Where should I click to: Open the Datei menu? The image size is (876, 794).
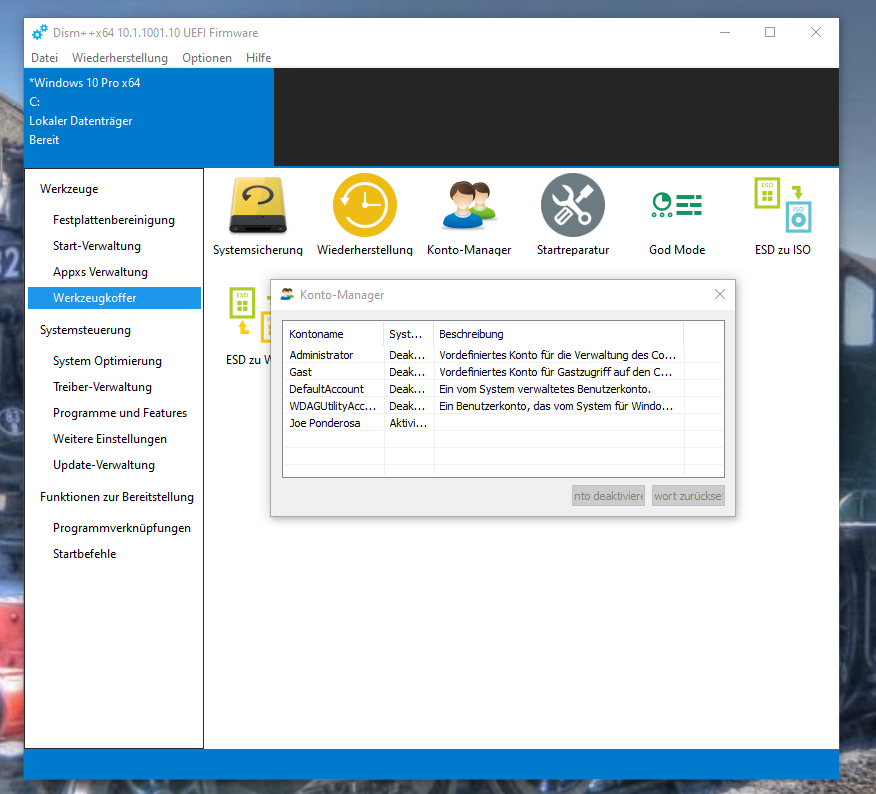[x=44, y=58]
